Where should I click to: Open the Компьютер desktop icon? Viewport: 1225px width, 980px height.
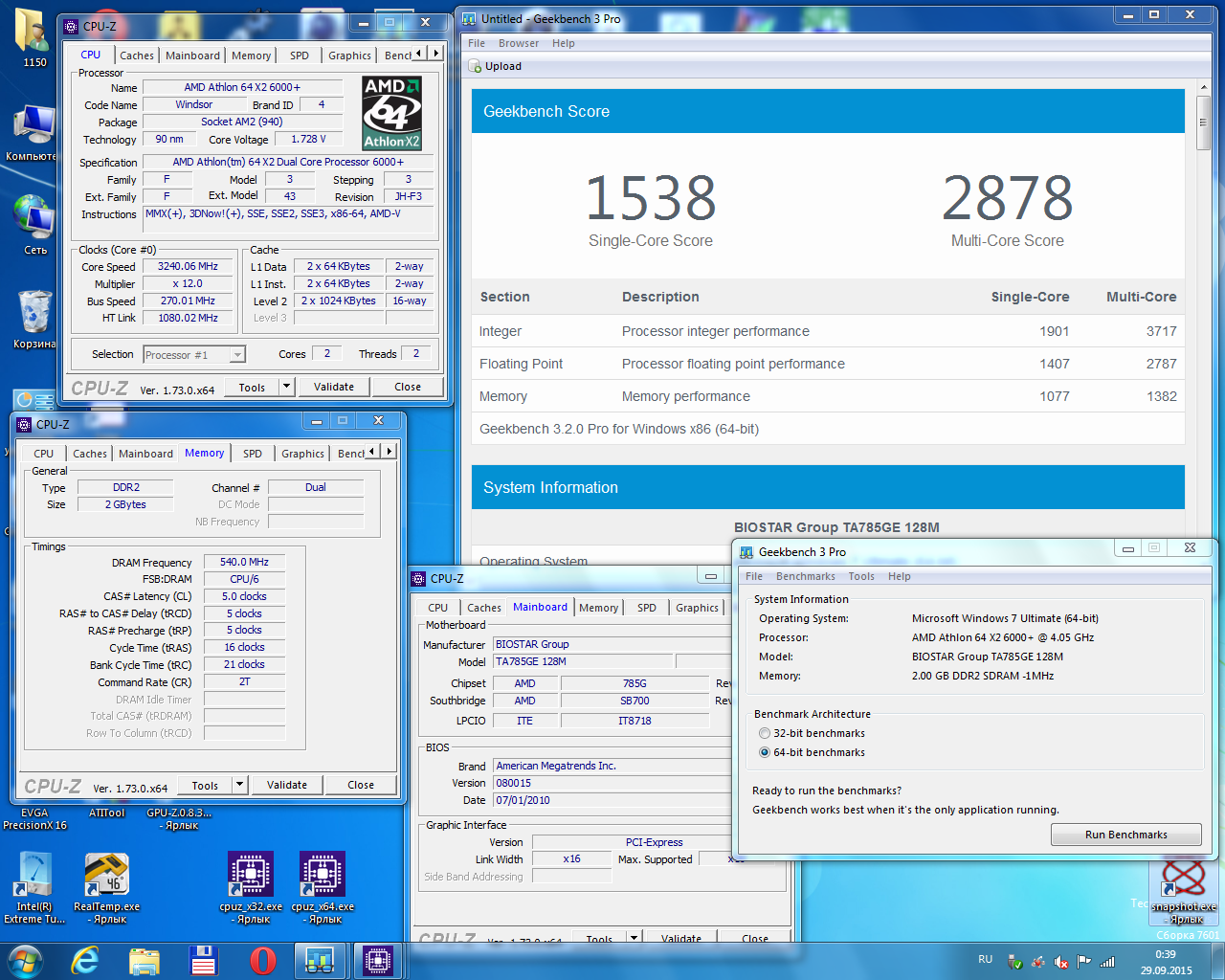pos(34,132)
